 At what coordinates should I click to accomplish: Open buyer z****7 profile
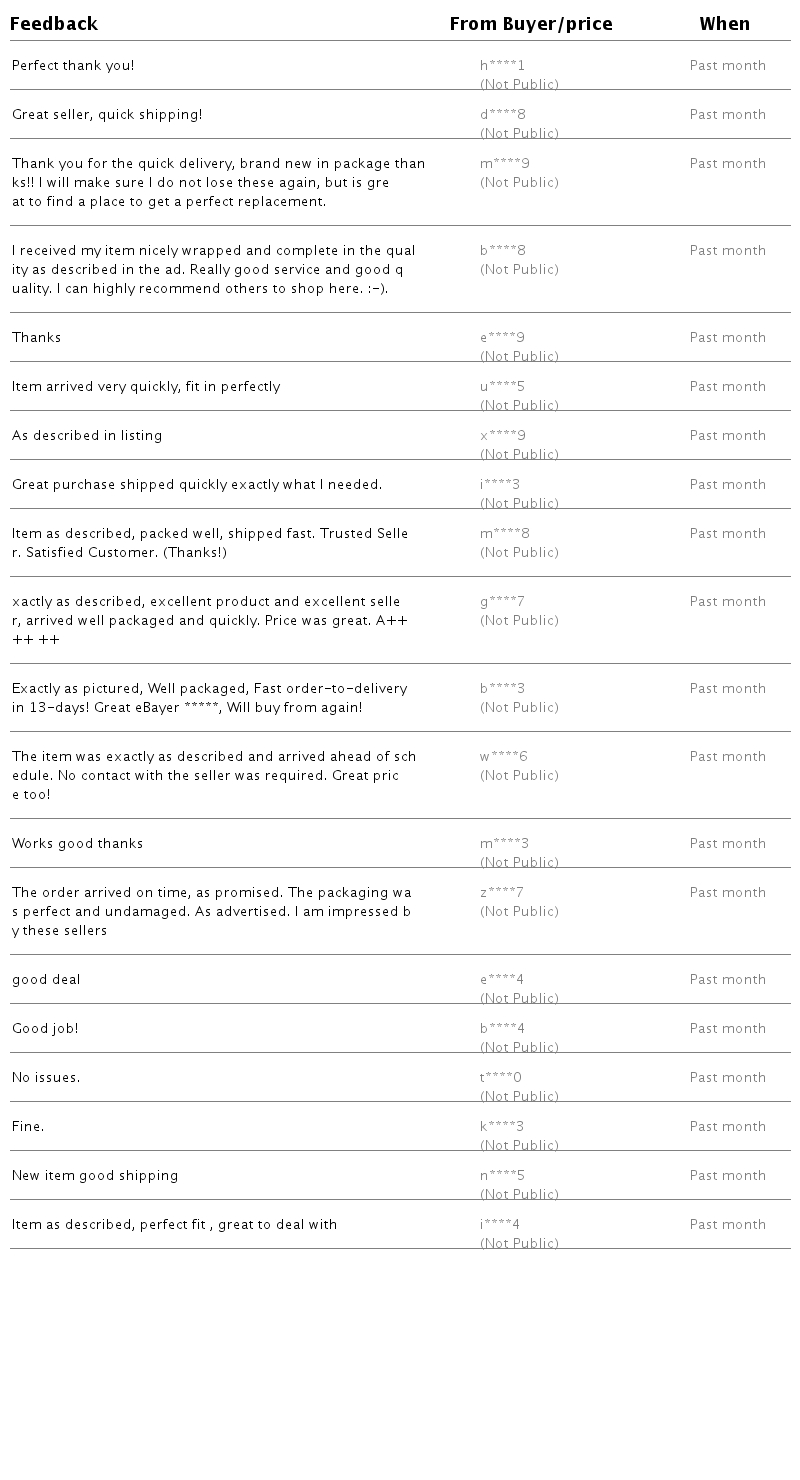(x=502, y=893)
